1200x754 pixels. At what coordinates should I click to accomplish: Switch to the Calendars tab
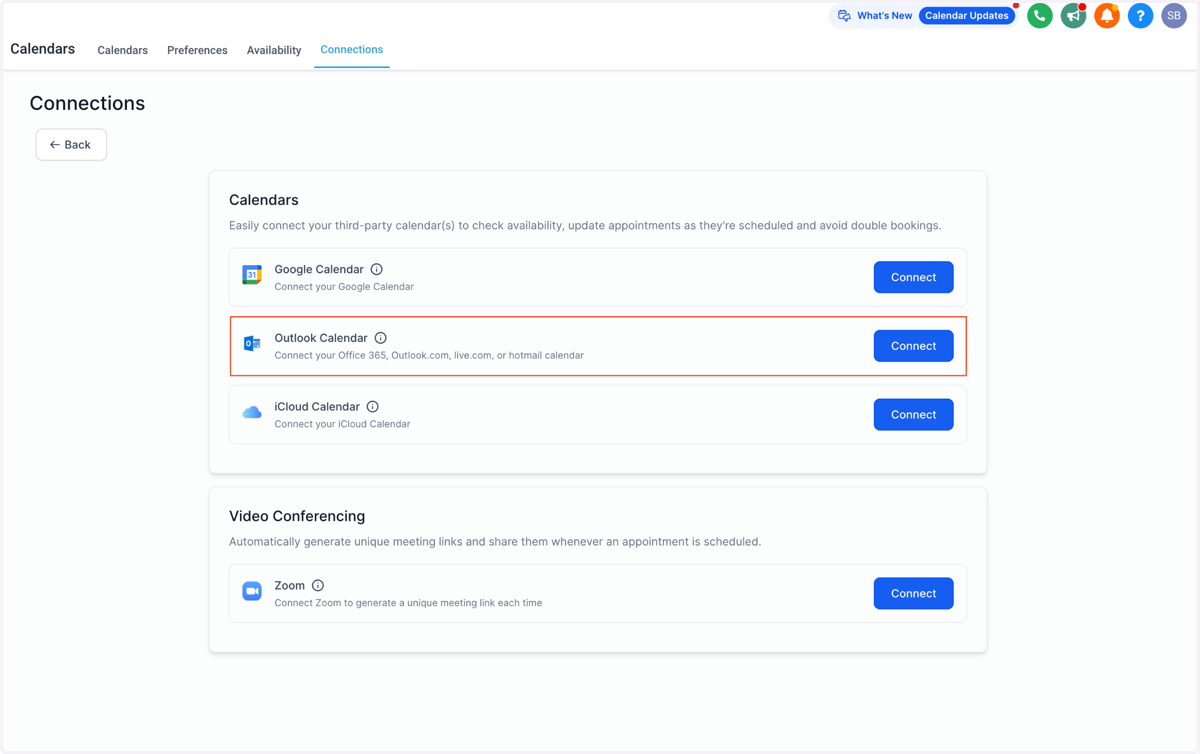click(123, 50)
